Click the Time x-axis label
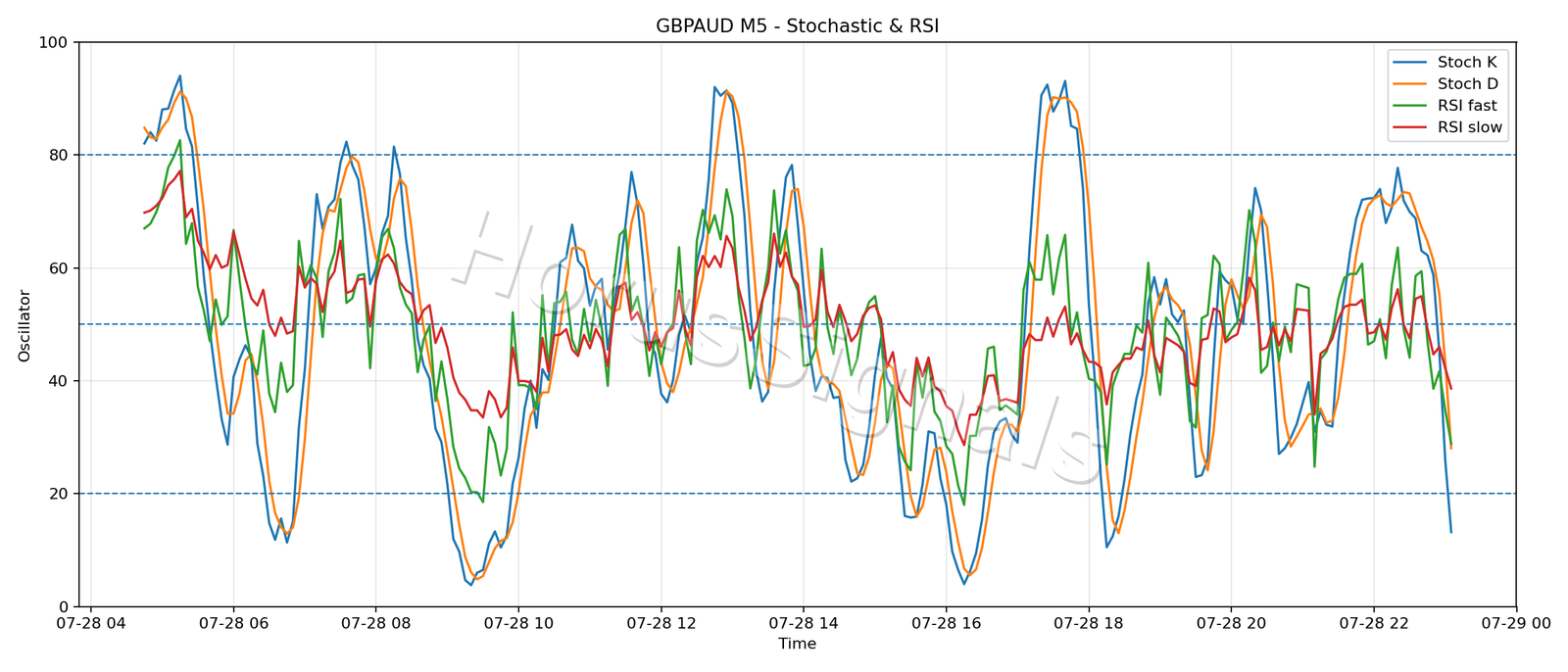Viewport: 1568px width, 672px height. [797, 644]
